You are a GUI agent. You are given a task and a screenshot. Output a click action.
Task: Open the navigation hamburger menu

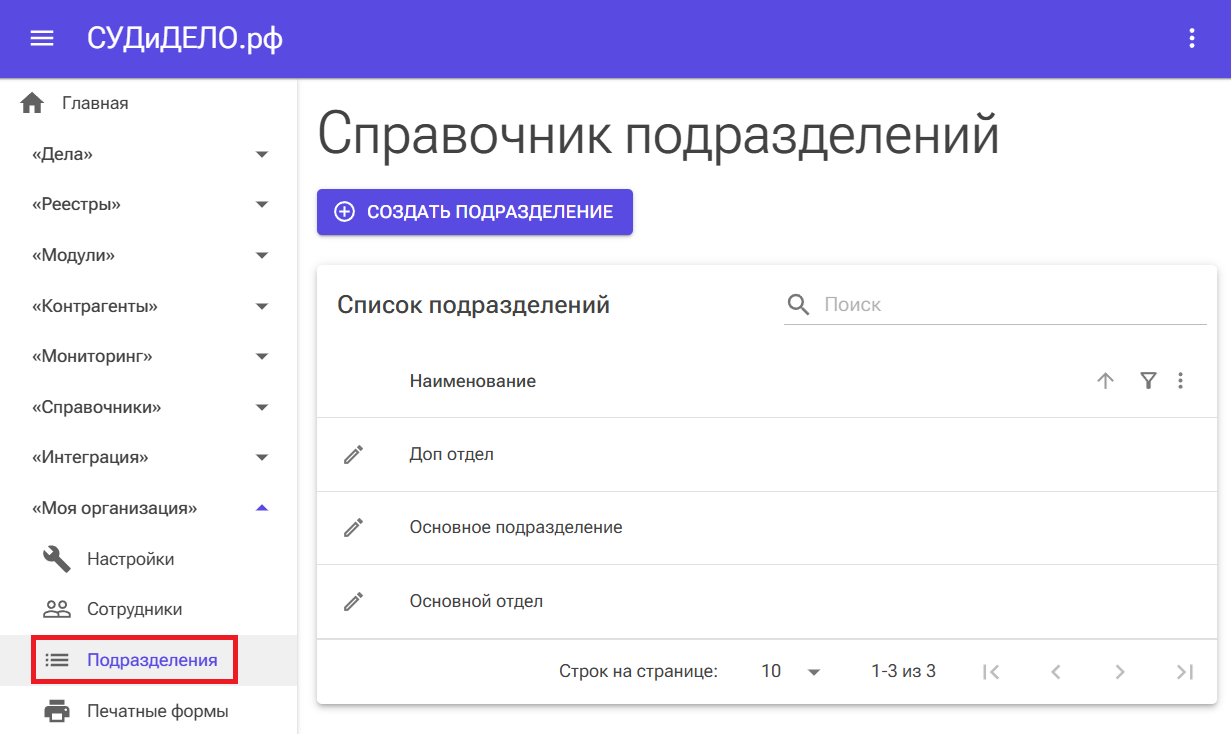pos(40,38)
